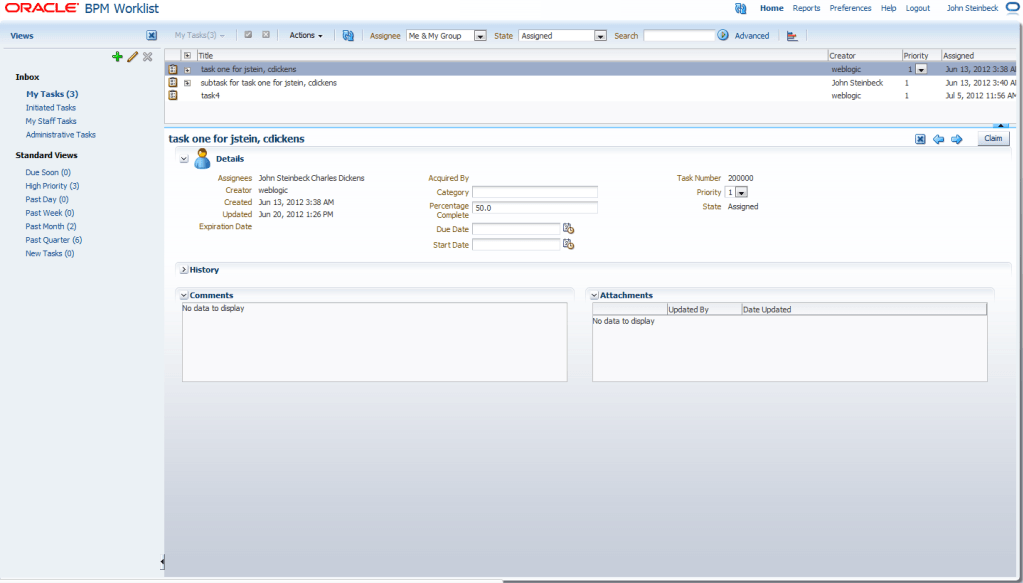Open the Actions menu
Screen dimensions: 1023x583
[306, 36]
